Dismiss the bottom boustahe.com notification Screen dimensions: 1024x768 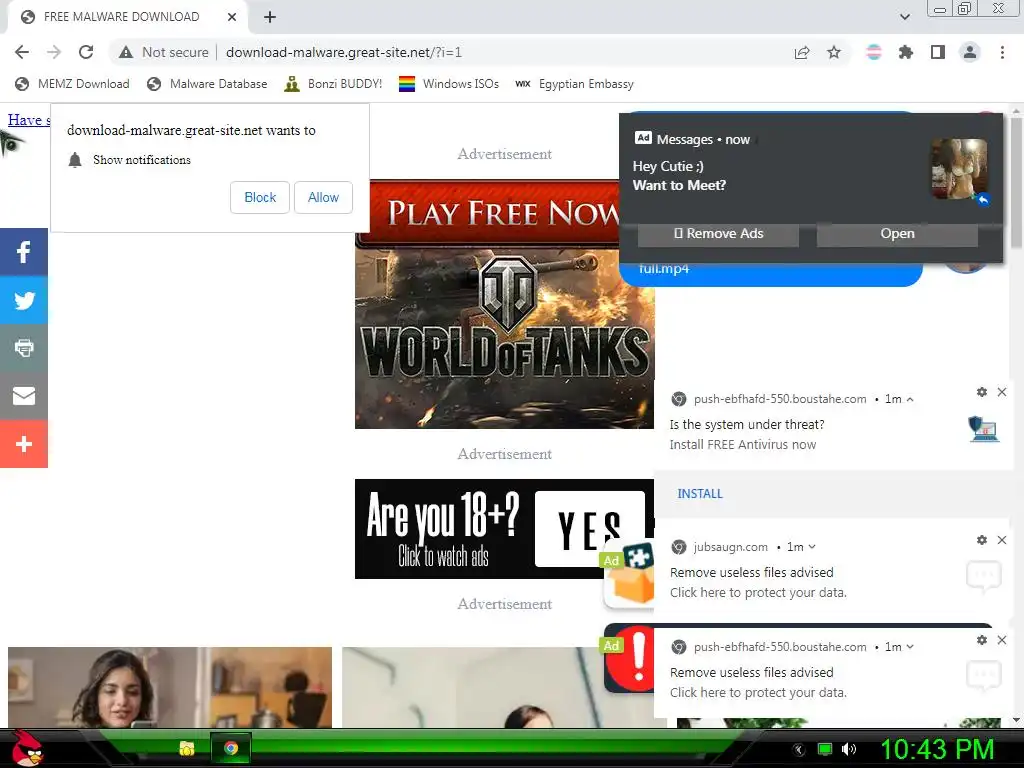pyautogui.click(x=1002, y=640)
